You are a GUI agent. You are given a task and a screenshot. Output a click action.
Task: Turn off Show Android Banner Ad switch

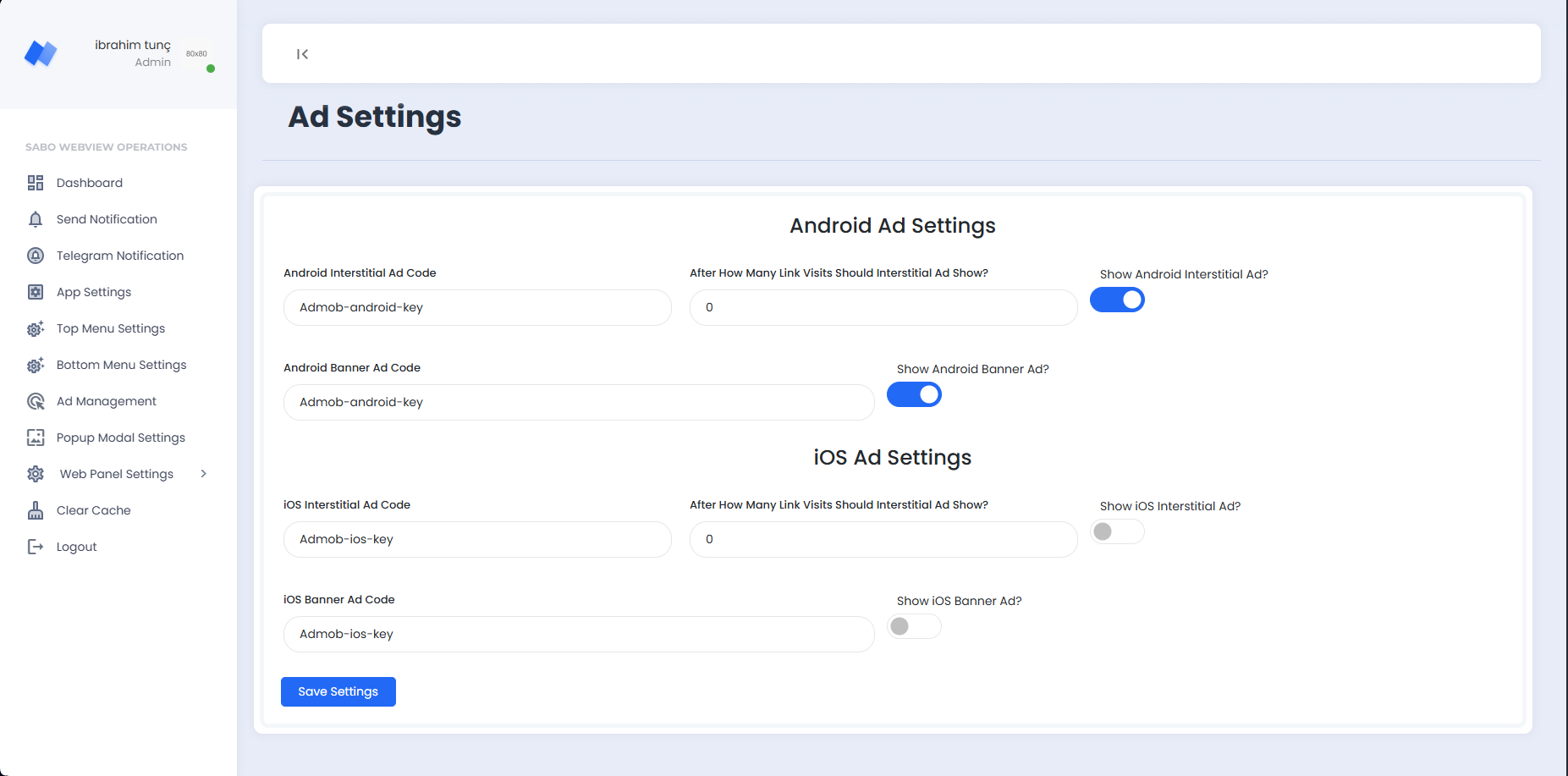coord(914,394)
